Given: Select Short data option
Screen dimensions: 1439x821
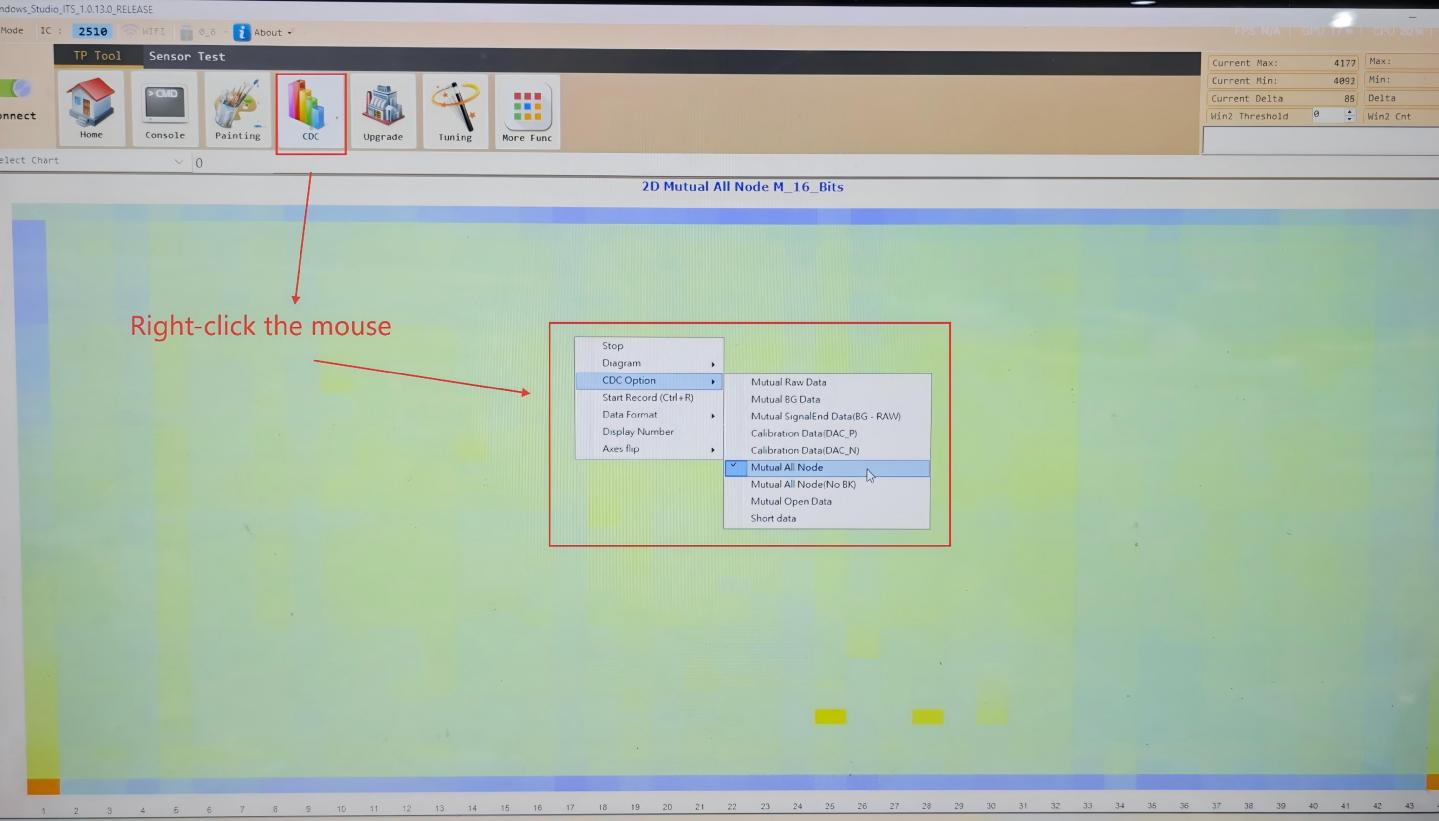Looking at the screenshot, I should pyautogui.click(x=827, y=519).
